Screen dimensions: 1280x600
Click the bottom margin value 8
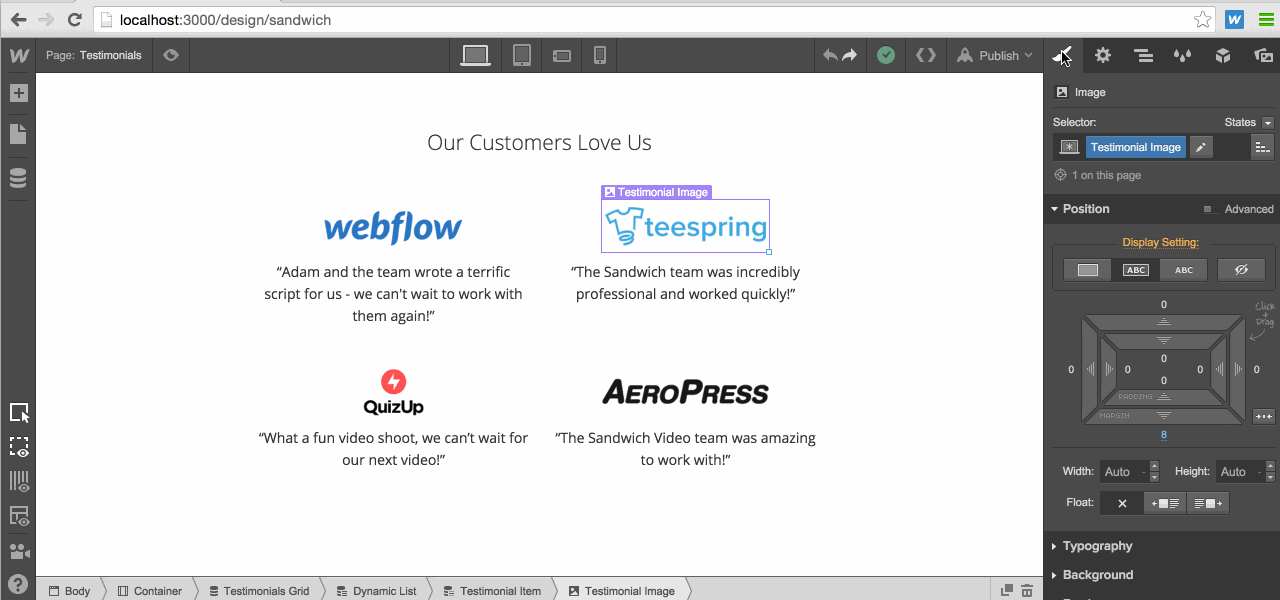coord(1164,435)
